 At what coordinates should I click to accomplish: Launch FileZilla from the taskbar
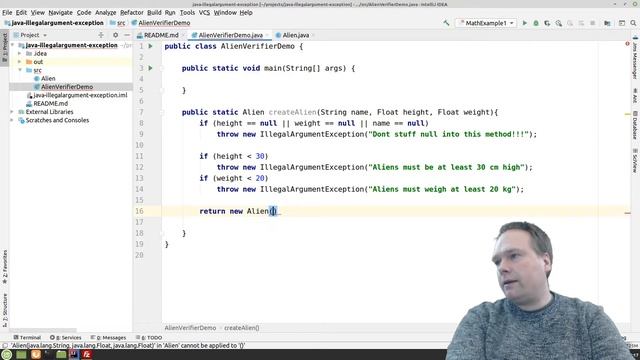87,354
